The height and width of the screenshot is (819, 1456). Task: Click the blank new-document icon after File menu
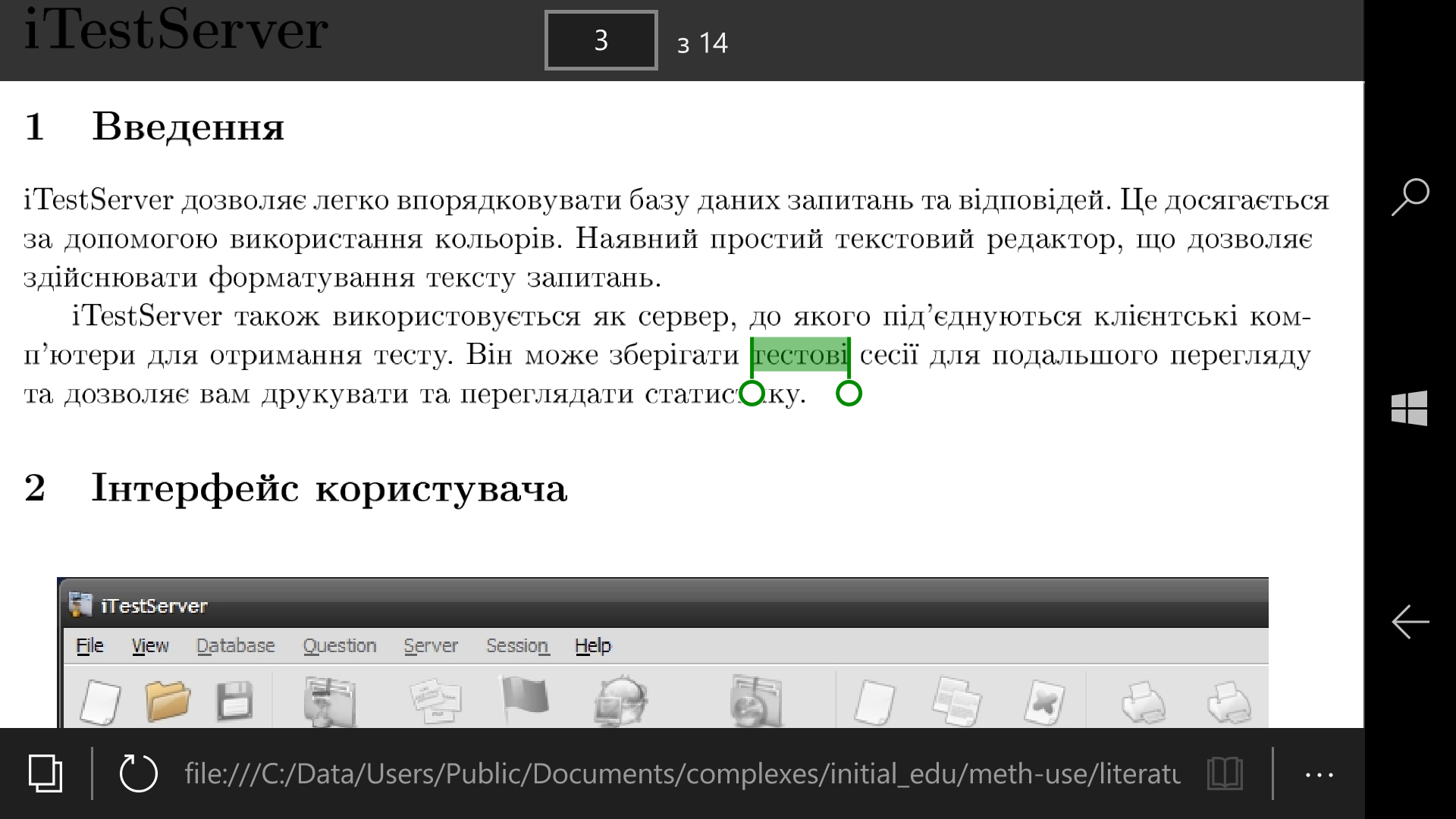pos(101,702)
